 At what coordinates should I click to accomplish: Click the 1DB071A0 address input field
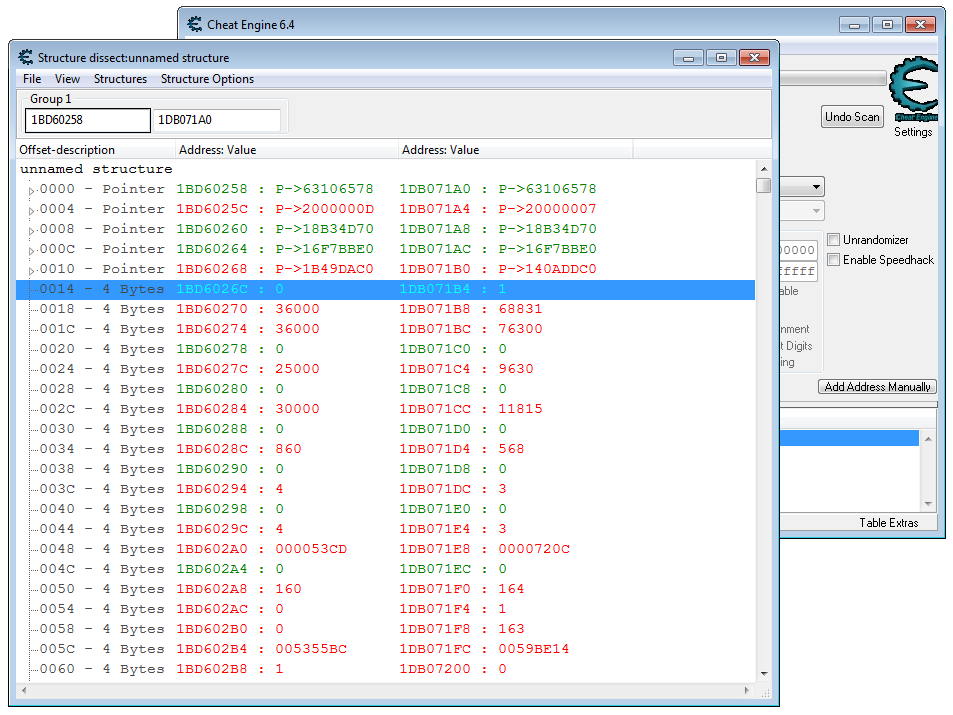[x=216, y=121]
